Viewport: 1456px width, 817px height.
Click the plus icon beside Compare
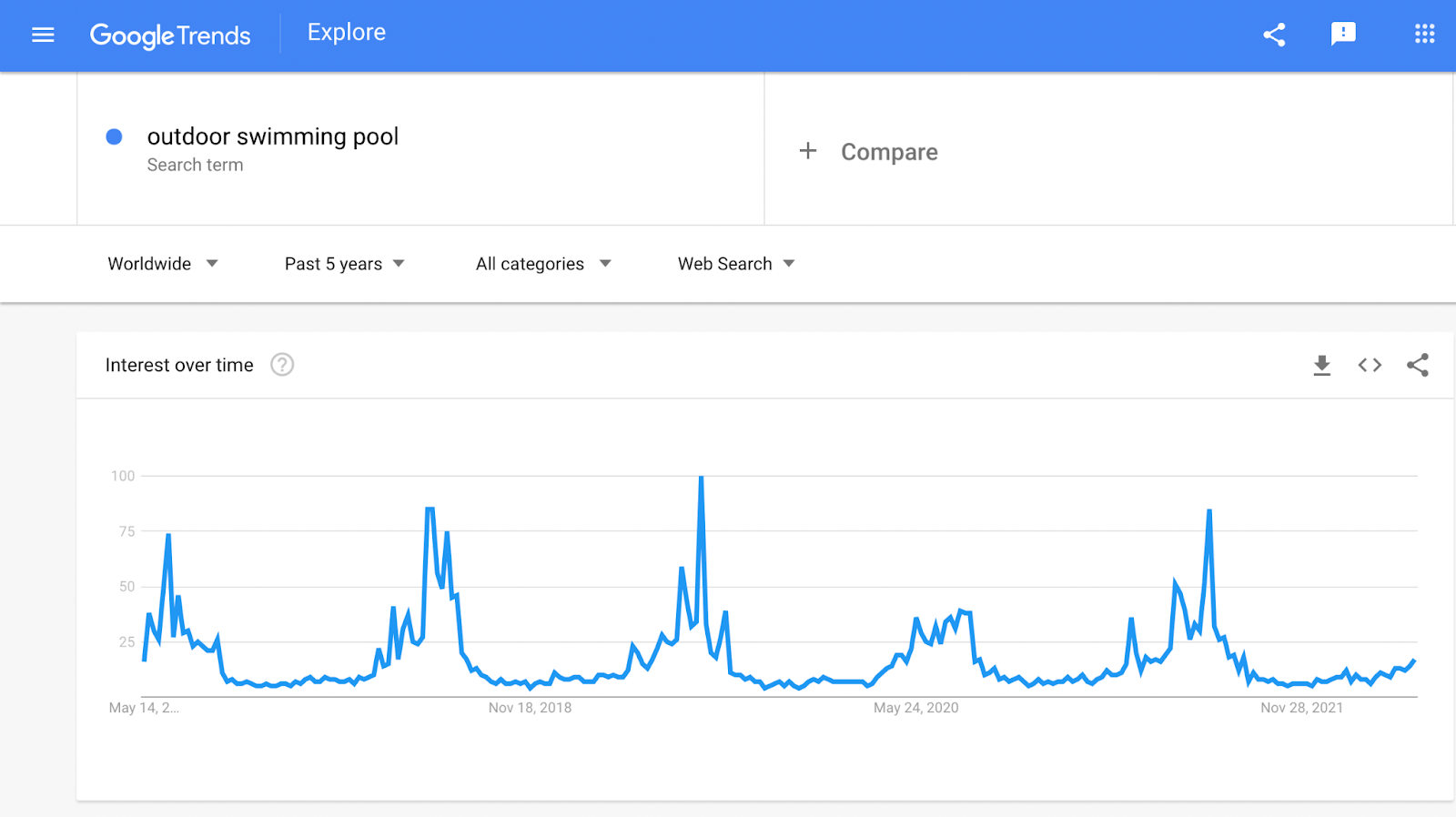(x=807, y=151)
